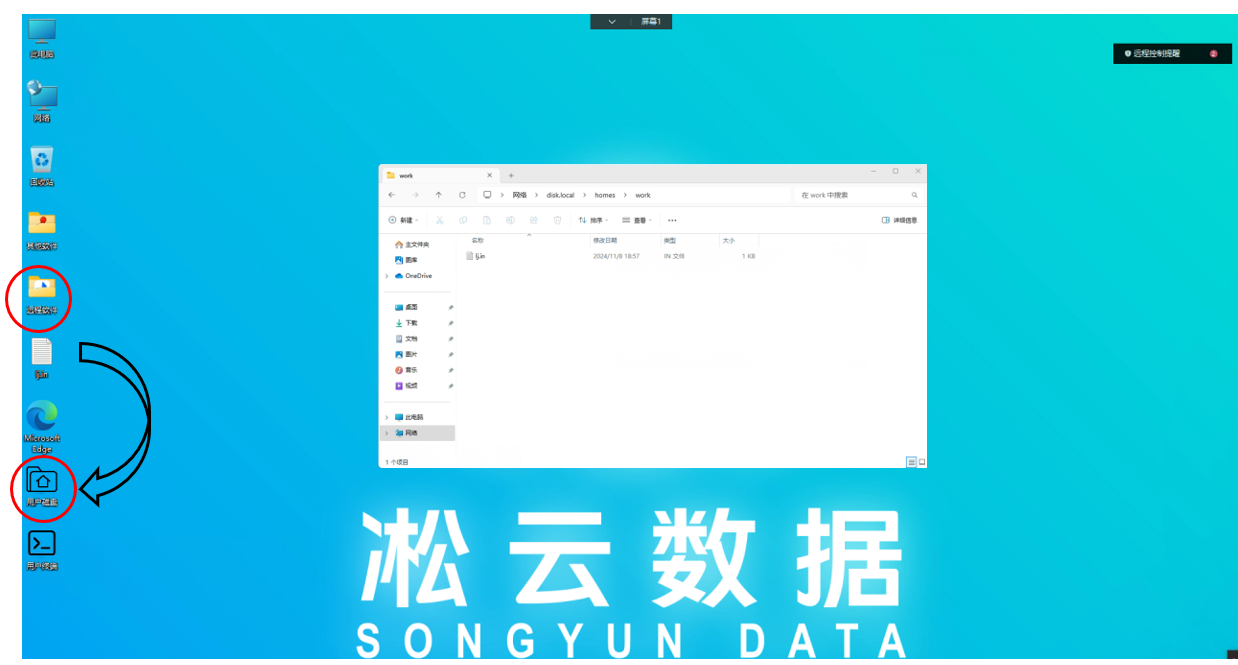Image resolution: width=1238 pixels, height=665 pixels.
Task: Toggle the details pane button
Action: 899,220
